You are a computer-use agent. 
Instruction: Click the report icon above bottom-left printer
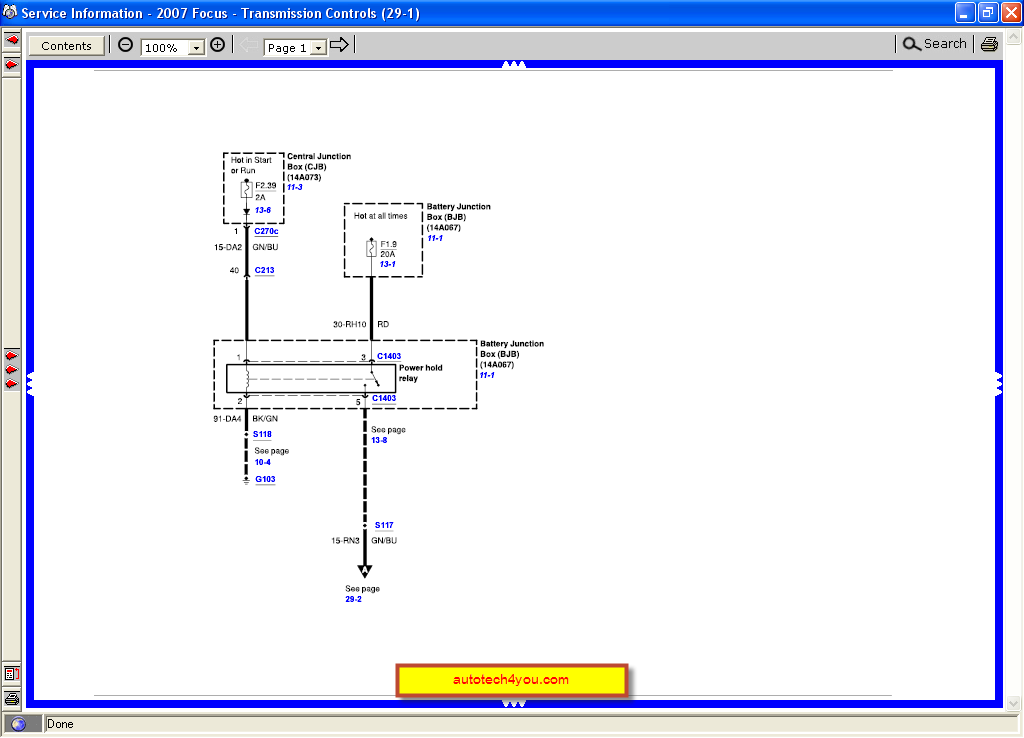[11, 674]
